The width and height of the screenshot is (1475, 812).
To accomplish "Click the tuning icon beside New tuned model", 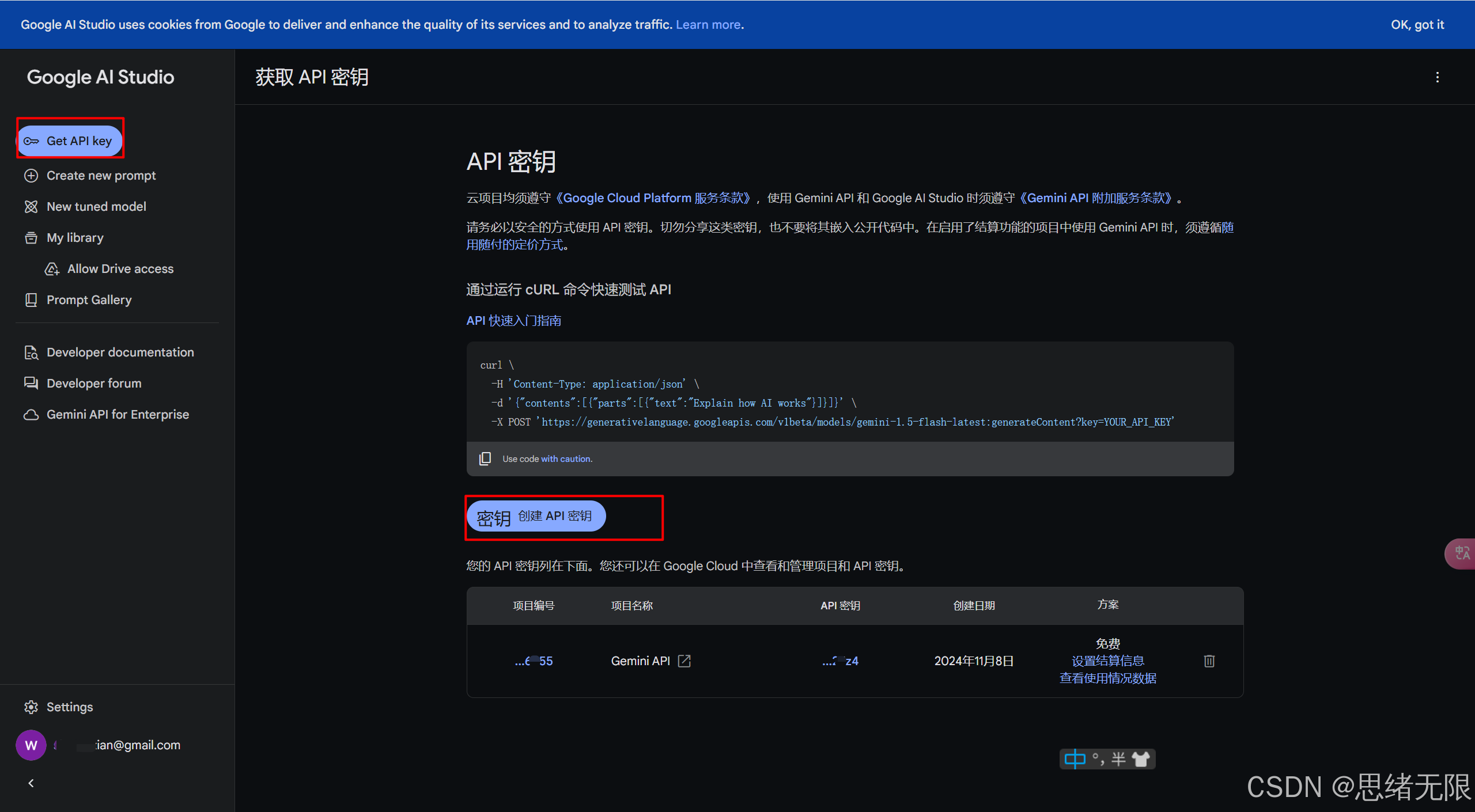I will tap(31, 207).
